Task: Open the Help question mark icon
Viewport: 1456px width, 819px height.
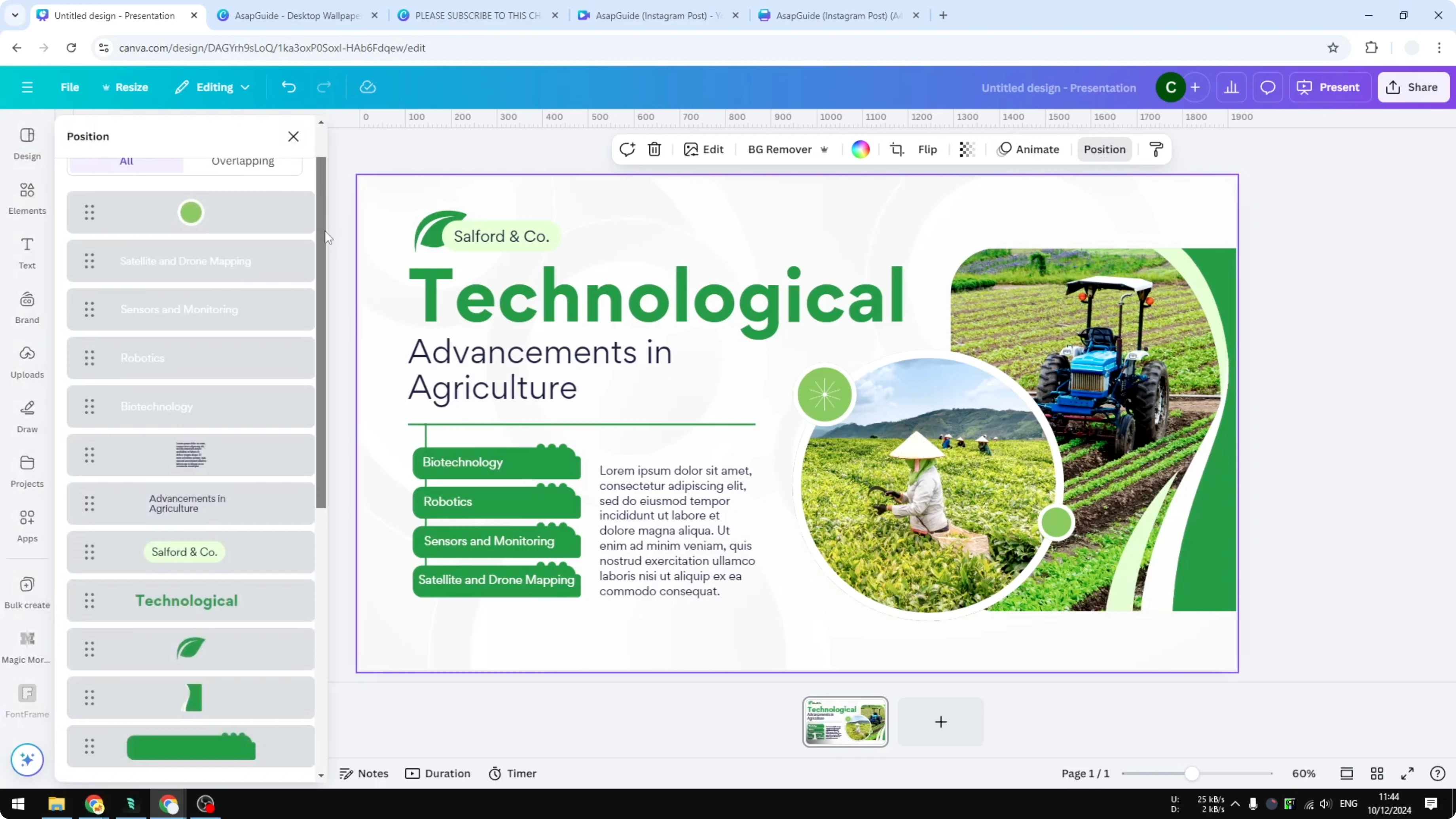Action: (x=1437, y=773)
